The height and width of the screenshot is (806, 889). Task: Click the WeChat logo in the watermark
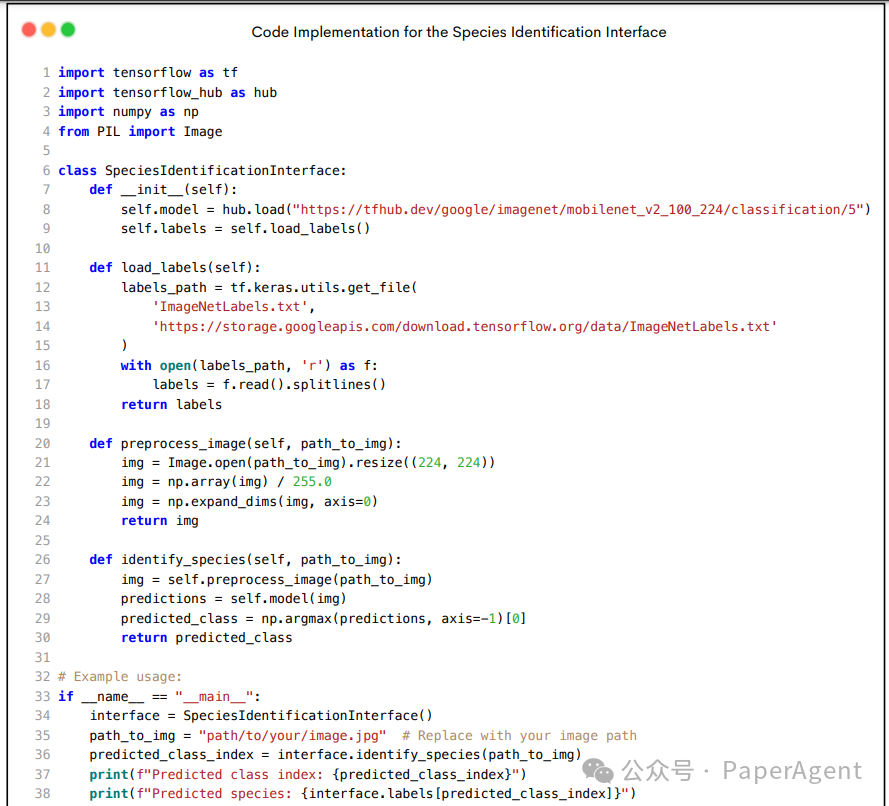[600, 770]
